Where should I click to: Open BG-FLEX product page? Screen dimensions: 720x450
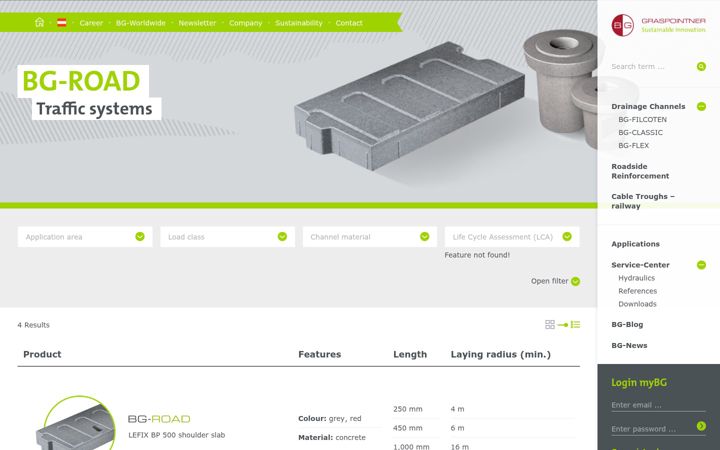point(633,146)
